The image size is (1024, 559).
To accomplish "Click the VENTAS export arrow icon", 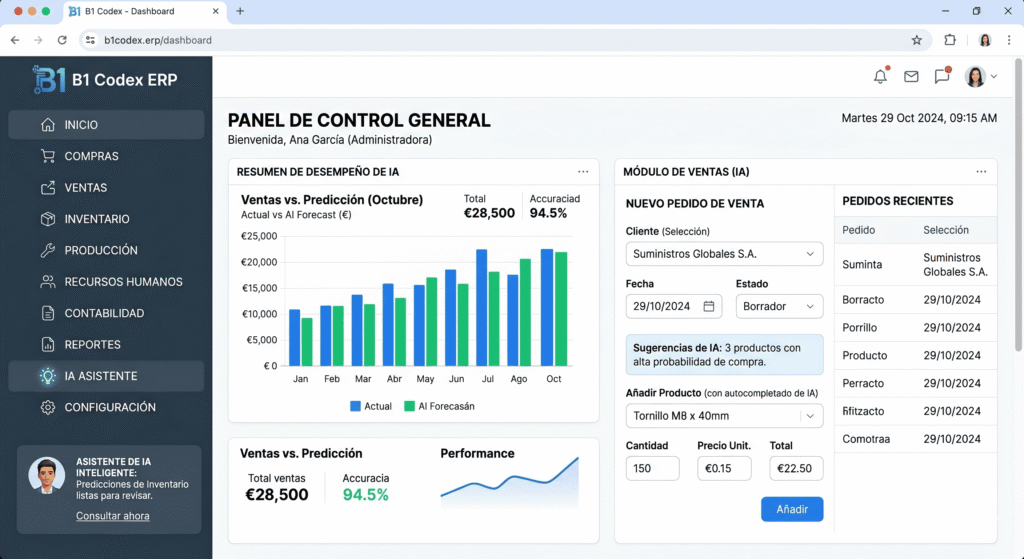I will (48, 187).
